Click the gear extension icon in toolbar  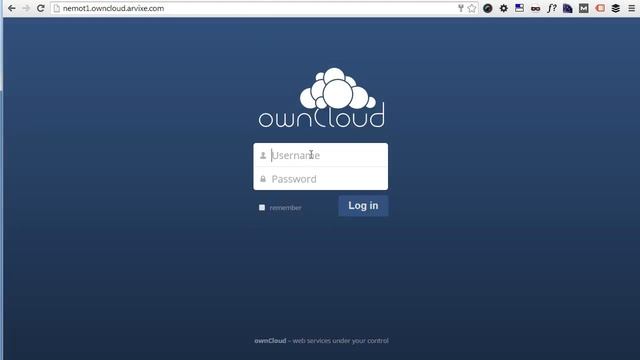[x=504, y=8]
